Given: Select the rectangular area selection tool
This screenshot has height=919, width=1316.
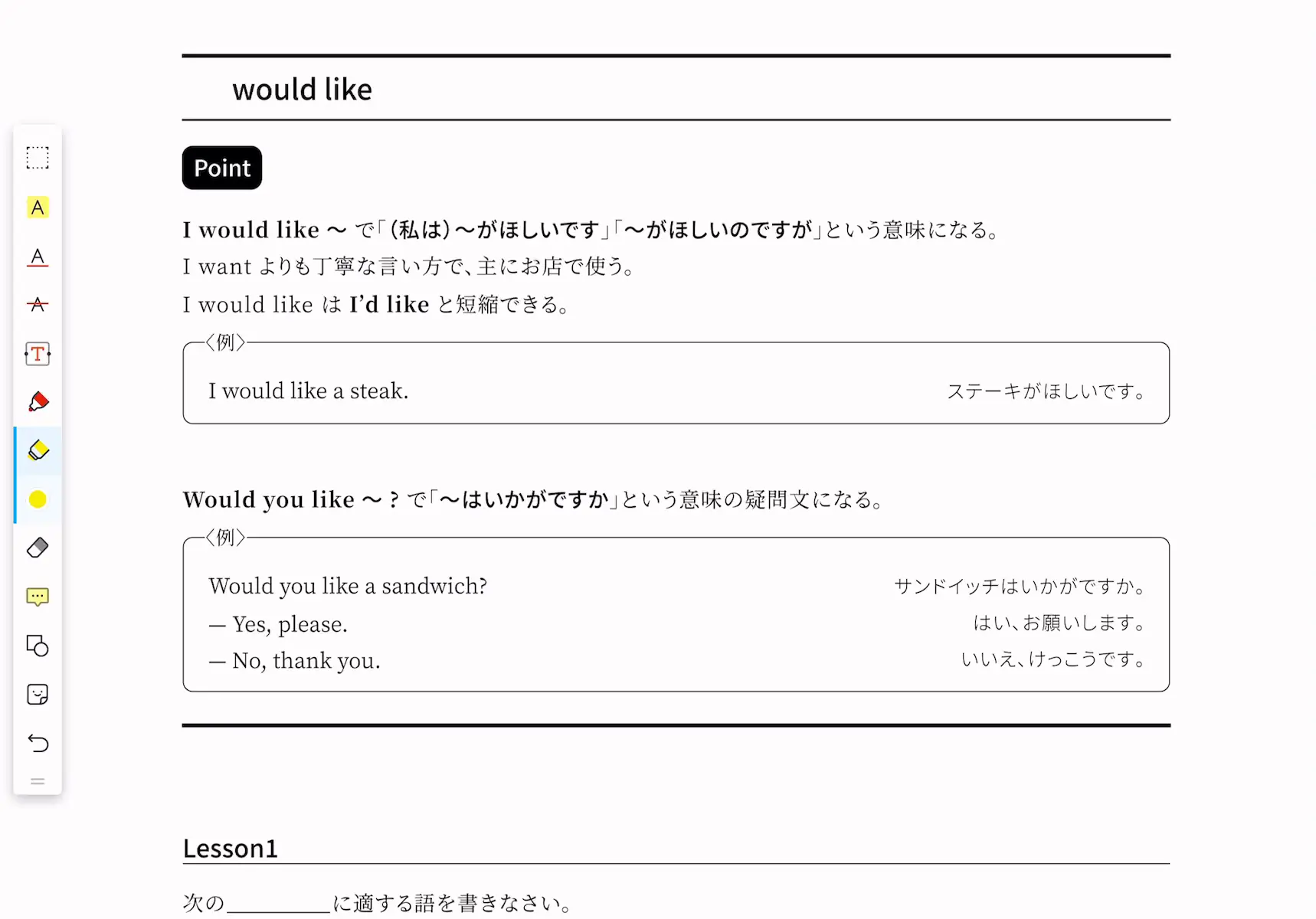Looking at the screenshot, I should click(38, 158).
